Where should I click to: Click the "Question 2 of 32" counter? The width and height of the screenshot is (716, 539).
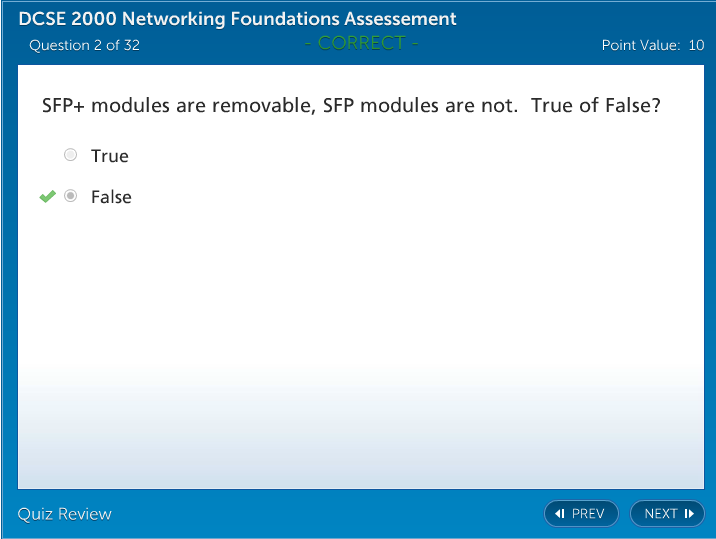tap(84, 45)
